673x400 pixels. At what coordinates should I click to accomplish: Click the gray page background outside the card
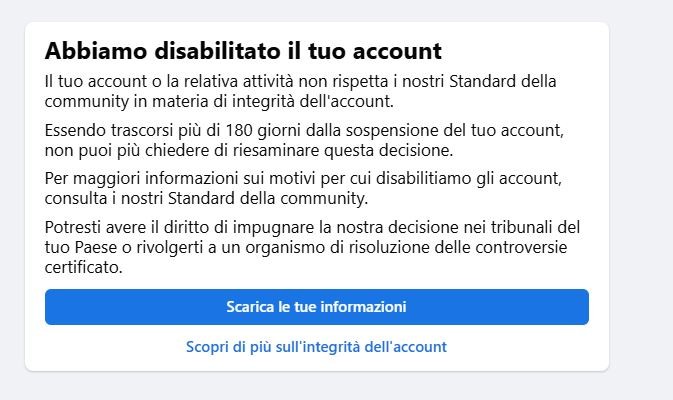pyautogui.click(x=640, y=197)
